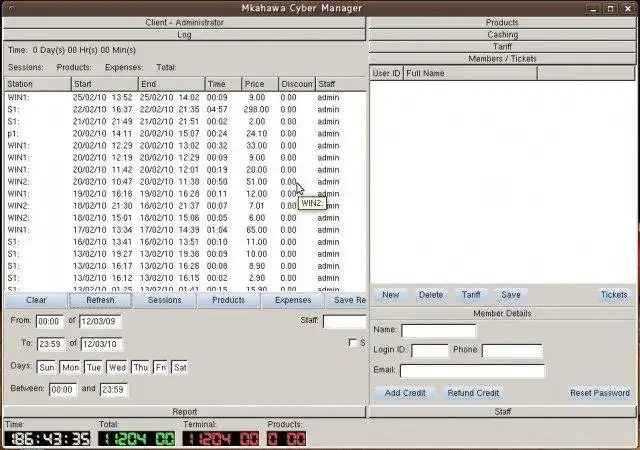Sort members by User ID column
The image size is (640, 450).
(x=387, y=74)
